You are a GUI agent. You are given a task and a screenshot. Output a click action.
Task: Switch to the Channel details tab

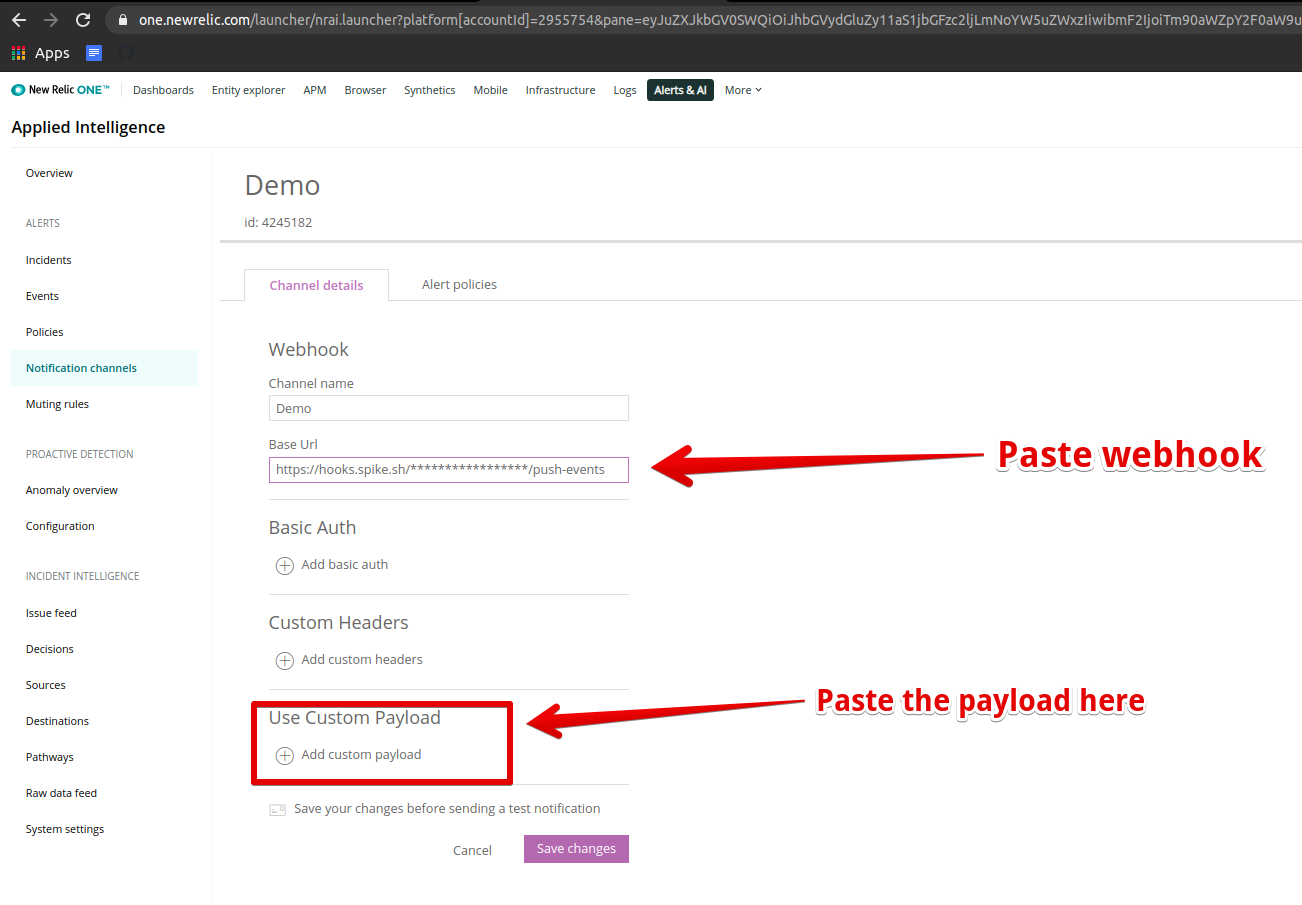(x=316, y=285)
